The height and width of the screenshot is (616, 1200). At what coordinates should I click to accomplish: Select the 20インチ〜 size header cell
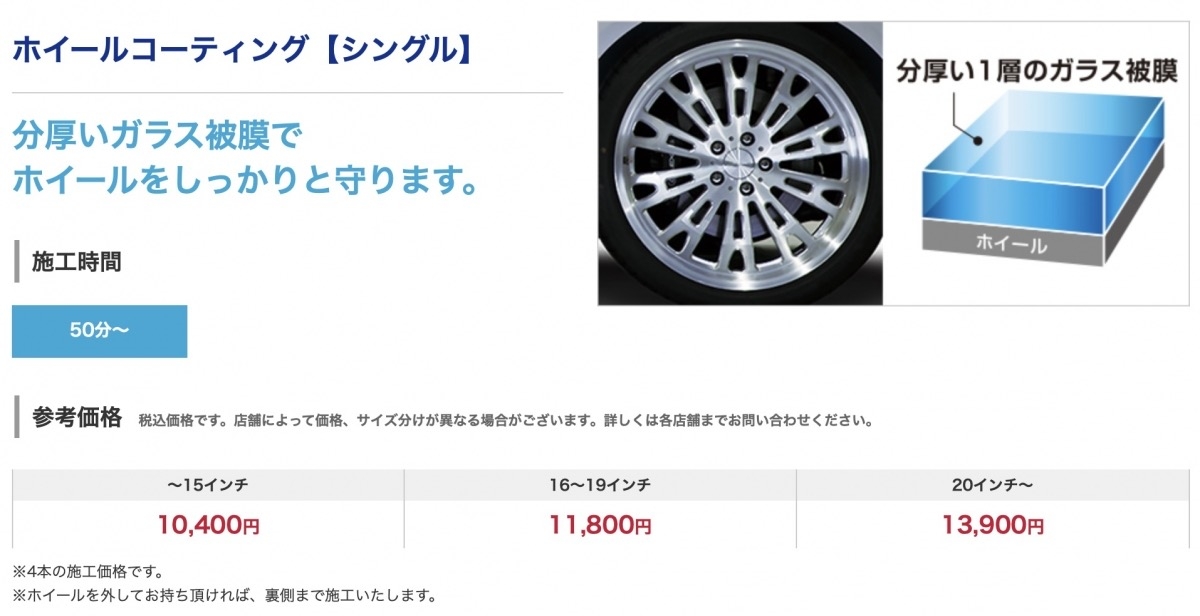coord(993,485)
